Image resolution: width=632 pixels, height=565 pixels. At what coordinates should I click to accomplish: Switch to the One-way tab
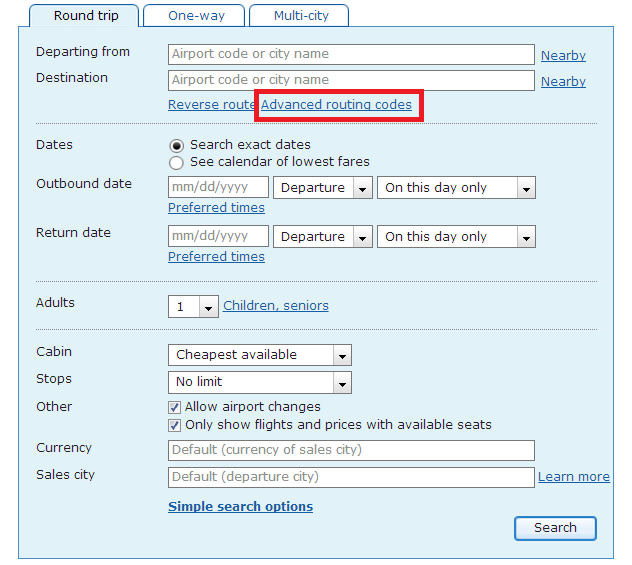pyautogui.click(x=196, y=15)
